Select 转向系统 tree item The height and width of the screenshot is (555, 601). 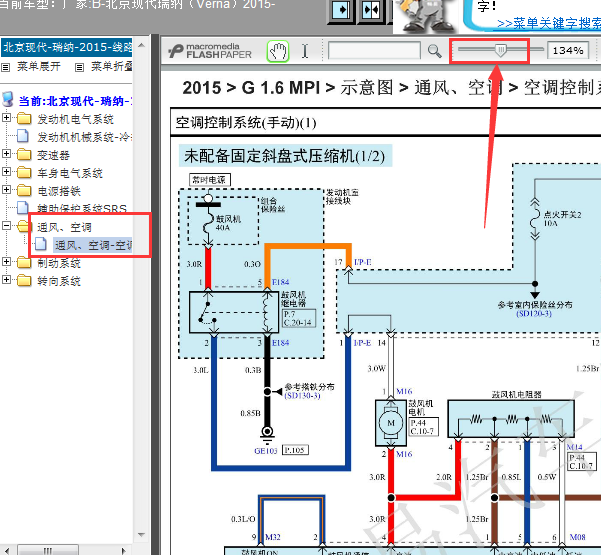[59, 281]
